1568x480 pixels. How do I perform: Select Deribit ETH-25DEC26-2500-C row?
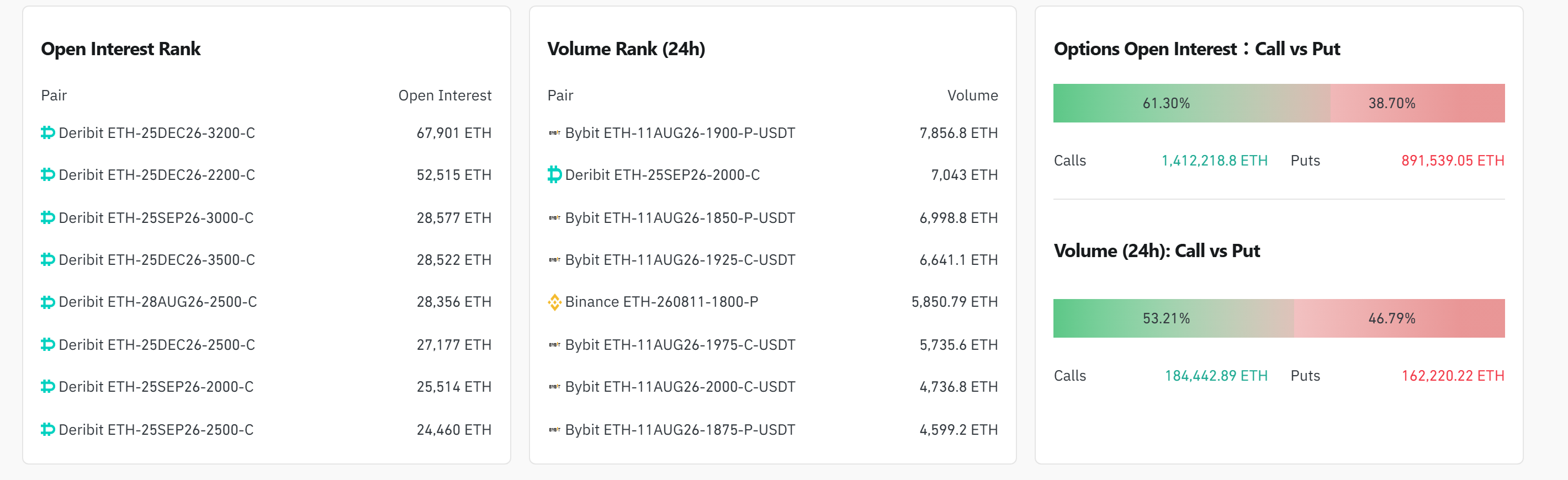coord(266,345)
